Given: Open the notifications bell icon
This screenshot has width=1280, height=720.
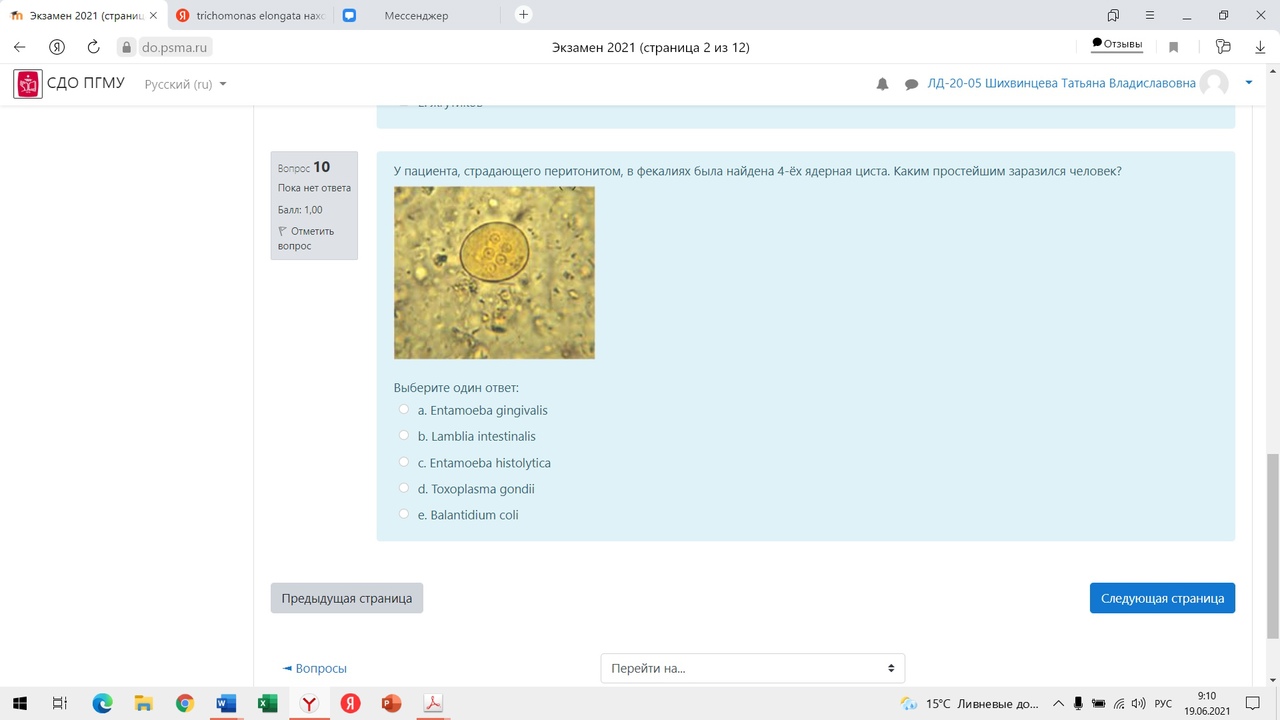Looking at the screenshot, I should (882, 84).
